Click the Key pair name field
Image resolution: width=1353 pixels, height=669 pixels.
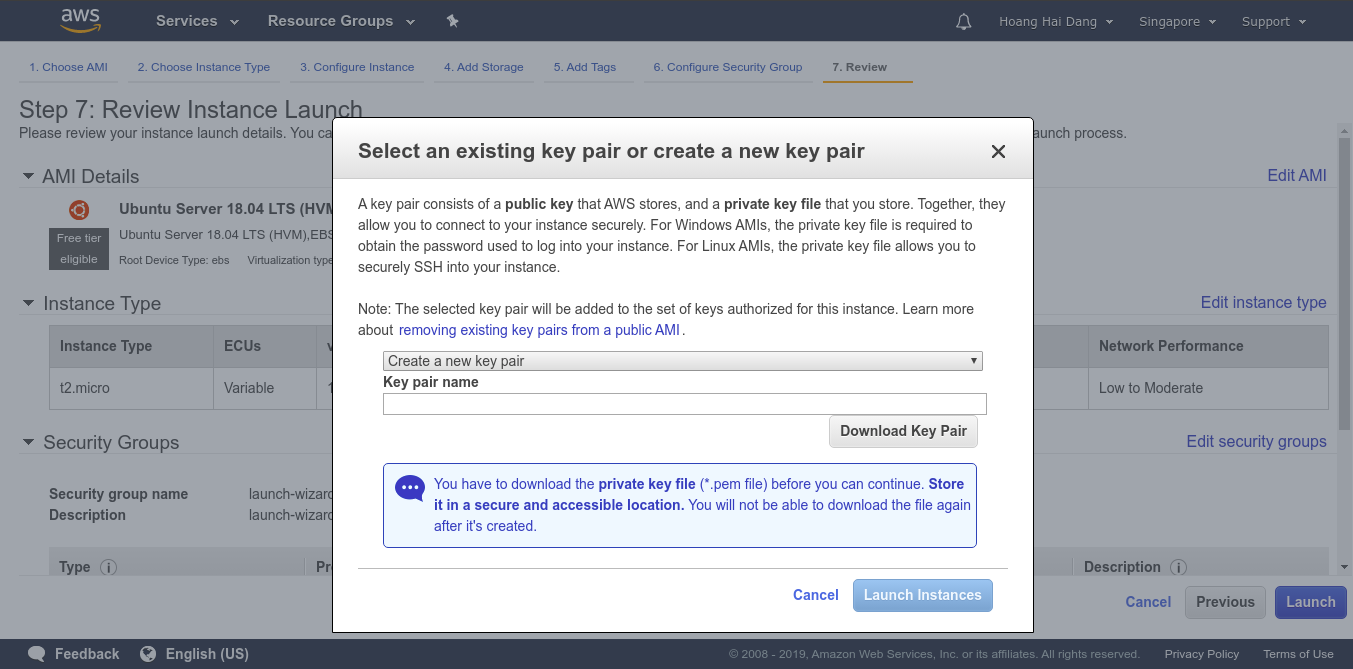684,404
